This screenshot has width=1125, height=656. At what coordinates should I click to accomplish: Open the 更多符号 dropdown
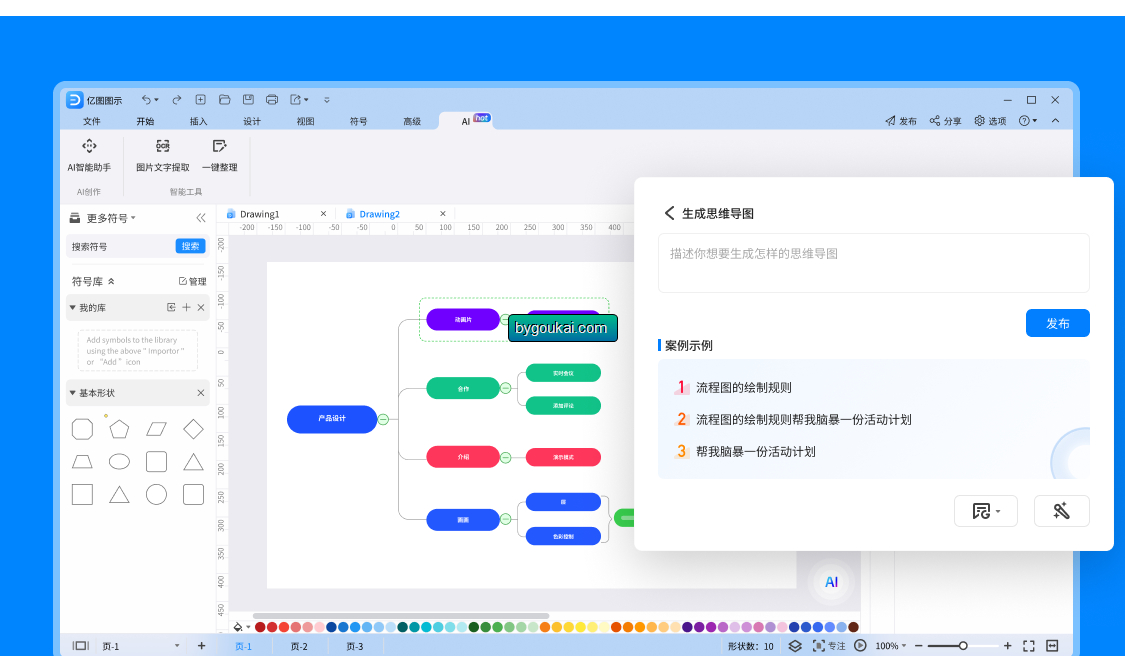pos(110,218)
